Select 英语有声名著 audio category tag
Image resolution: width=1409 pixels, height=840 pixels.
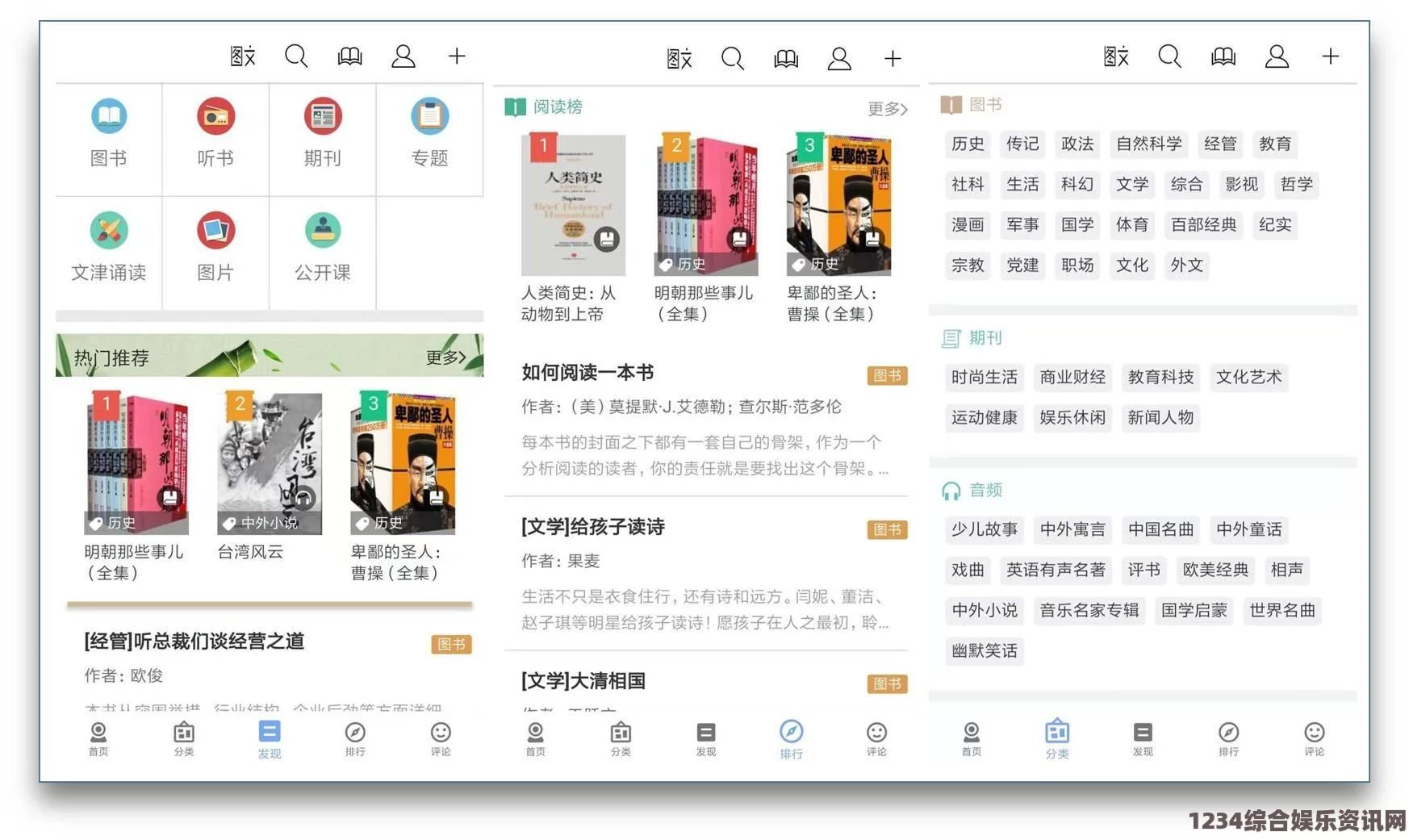click(x=1056, y=570)
